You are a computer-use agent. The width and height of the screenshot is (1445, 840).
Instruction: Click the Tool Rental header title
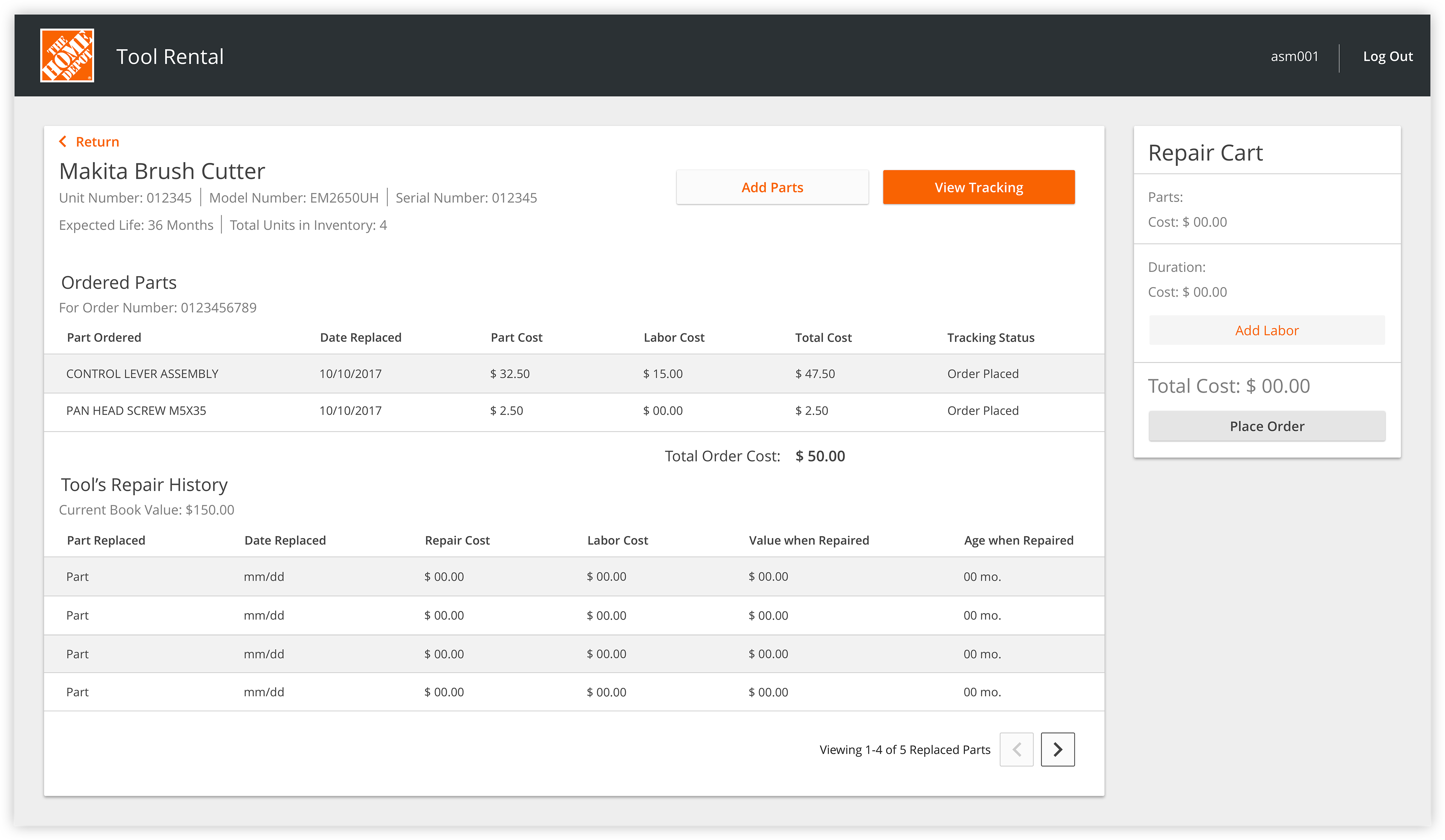pyautogui.click(x=170, y=56)
